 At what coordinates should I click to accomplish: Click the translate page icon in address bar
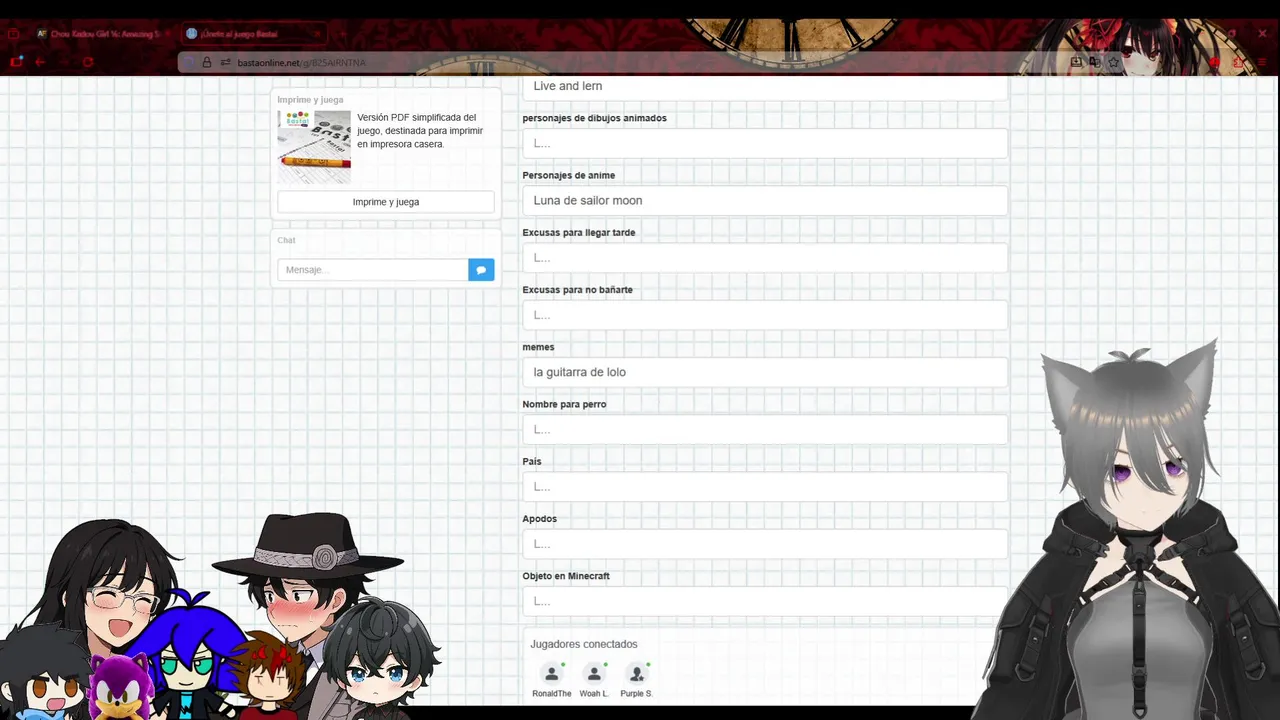point(1095,62)
